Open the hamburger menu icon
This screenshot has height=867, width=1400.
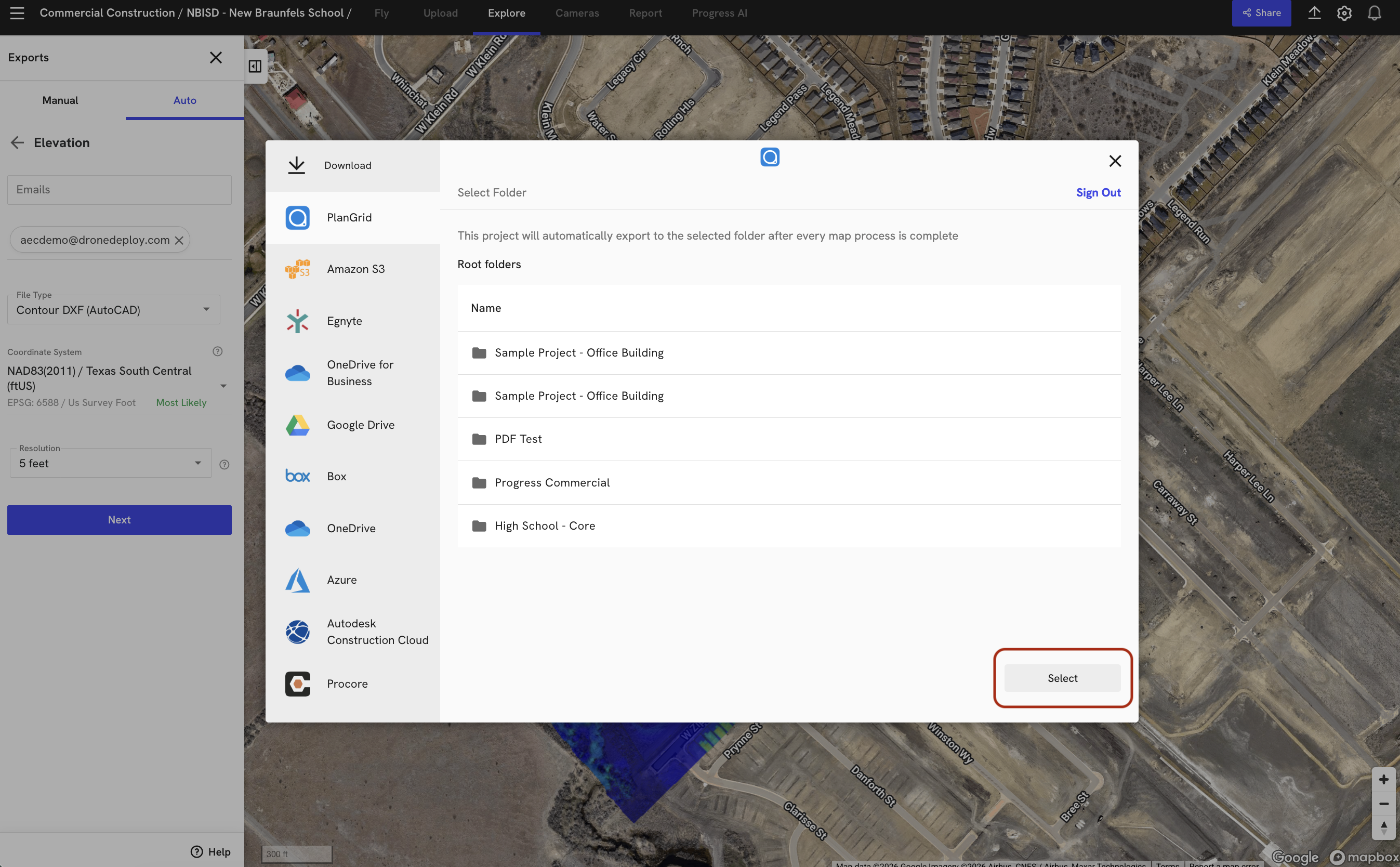[17, 12]
